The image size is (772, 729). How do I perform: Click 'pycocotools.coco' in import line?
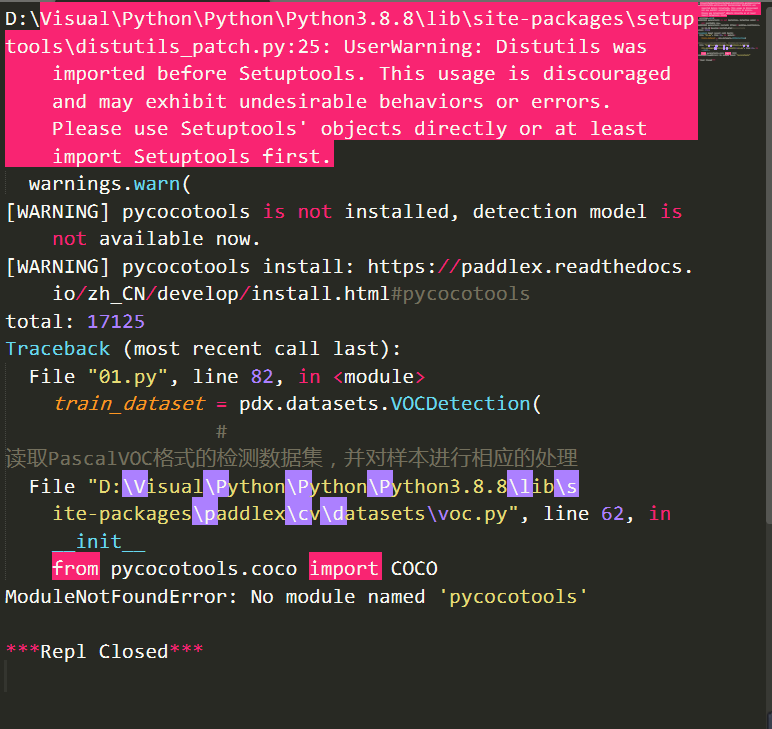(x=203, y=569)
